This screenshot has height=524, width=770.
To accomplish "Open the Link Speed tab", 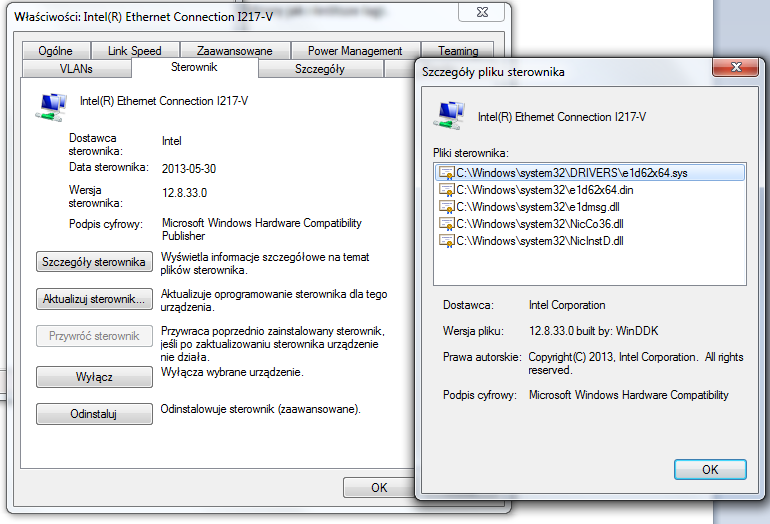I will pos(135,51).
